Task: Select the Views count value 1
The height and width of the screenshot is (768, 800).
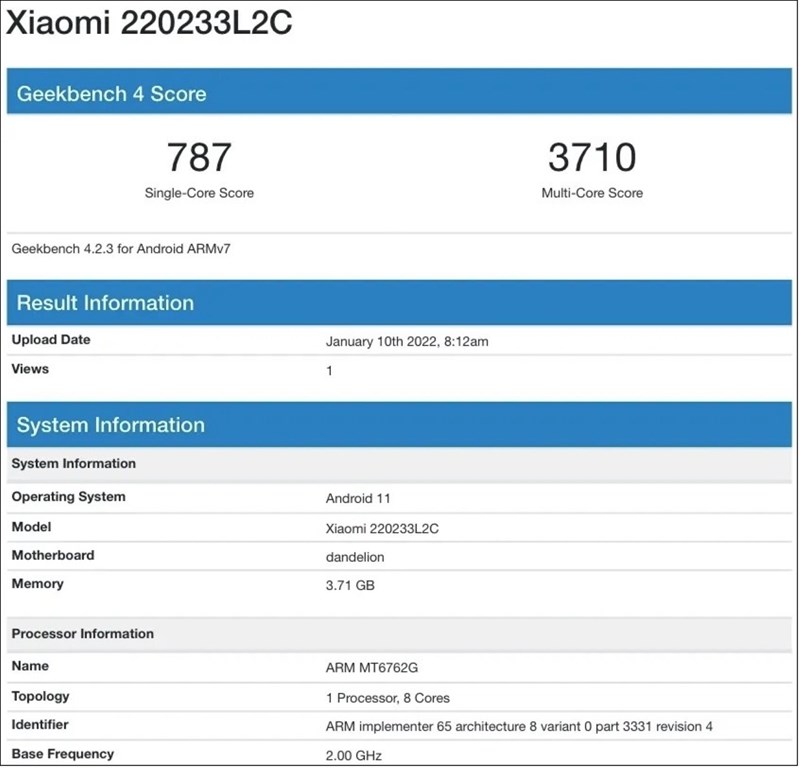Action: 330,370
